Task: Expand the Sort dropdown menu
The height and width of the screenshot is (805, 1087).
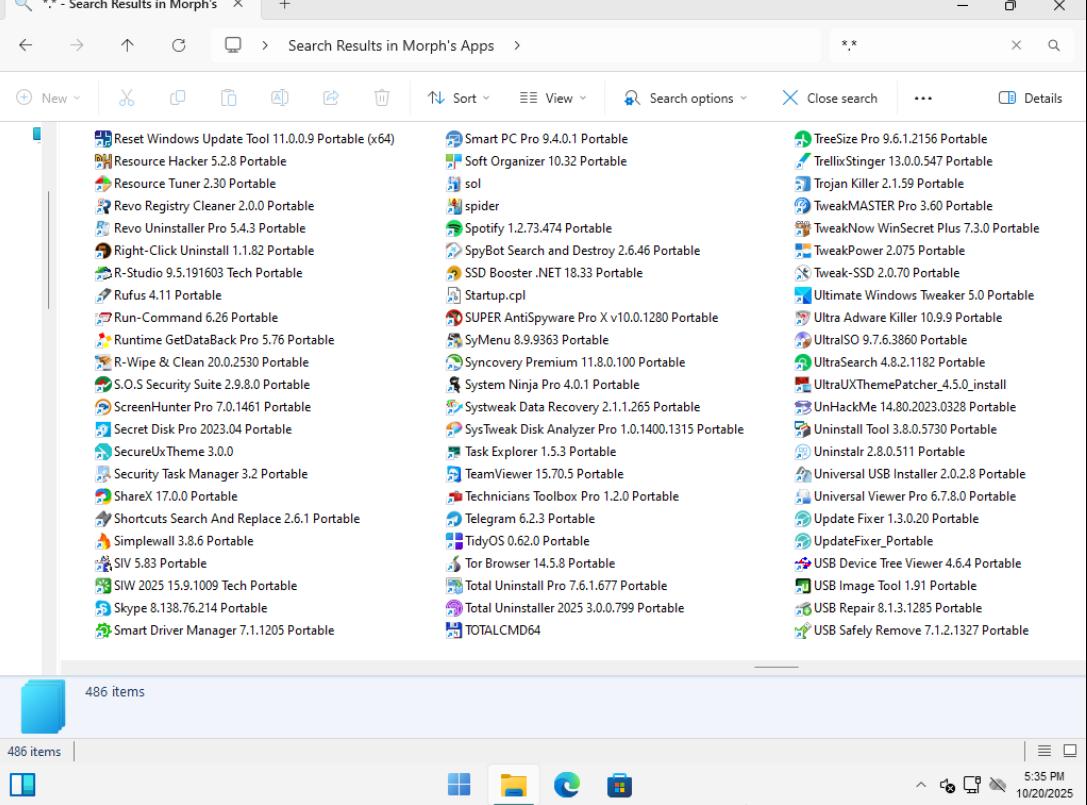Action: tap(458, 98)
